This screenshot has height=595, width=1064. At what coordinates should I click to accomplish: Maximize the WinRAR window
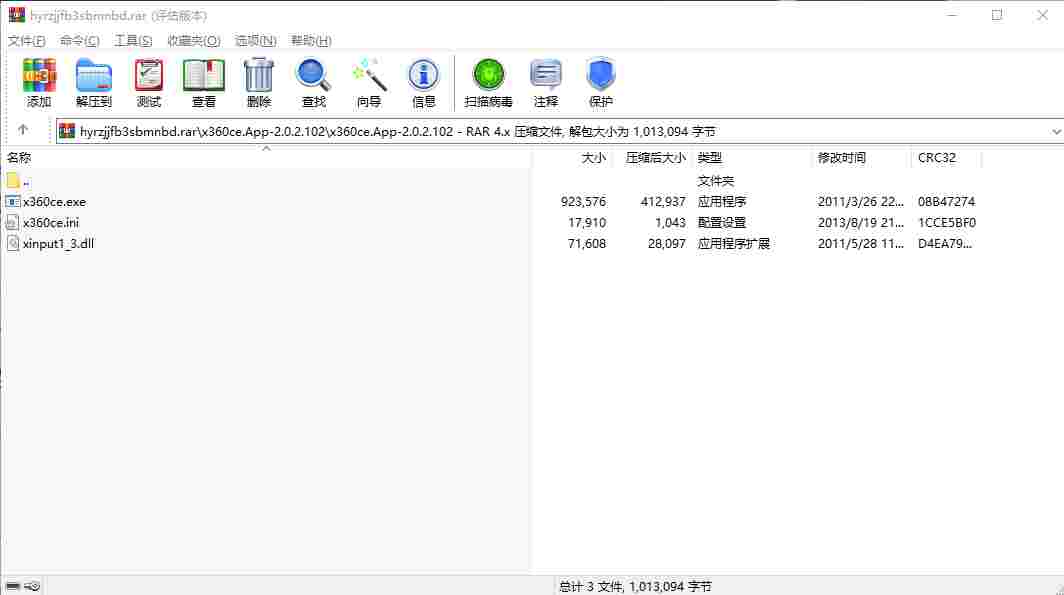tap(997, 15)
